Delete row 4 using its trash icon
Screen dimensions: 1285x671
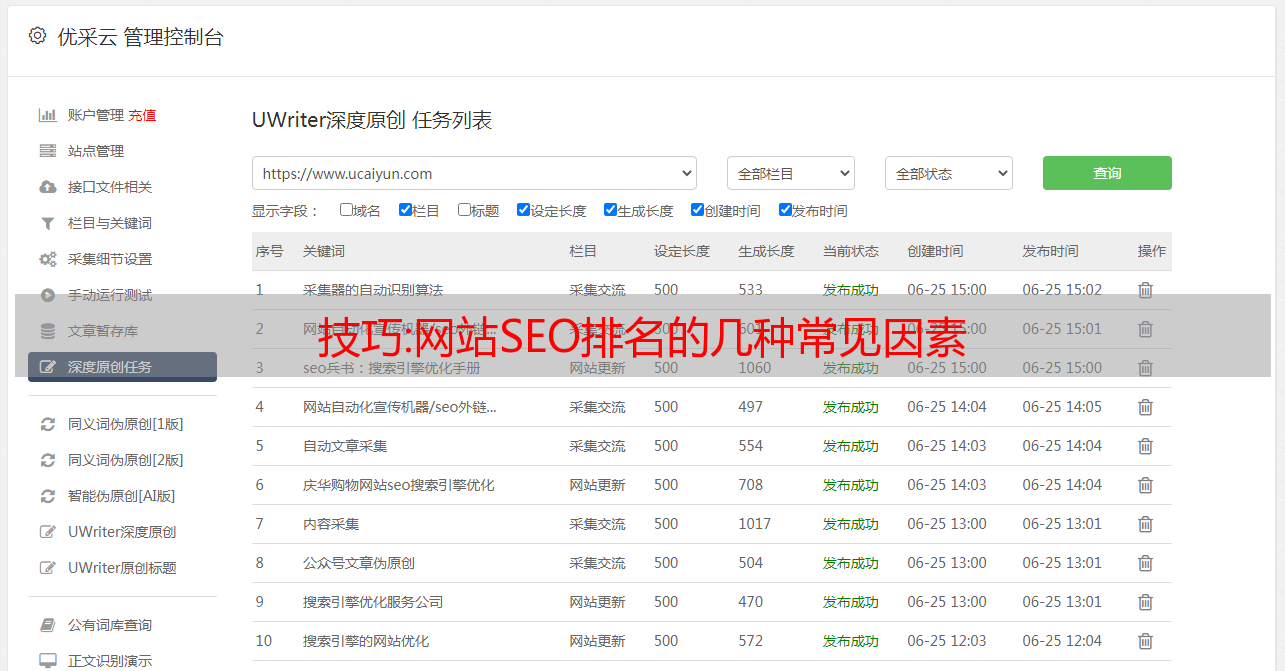1145,407
